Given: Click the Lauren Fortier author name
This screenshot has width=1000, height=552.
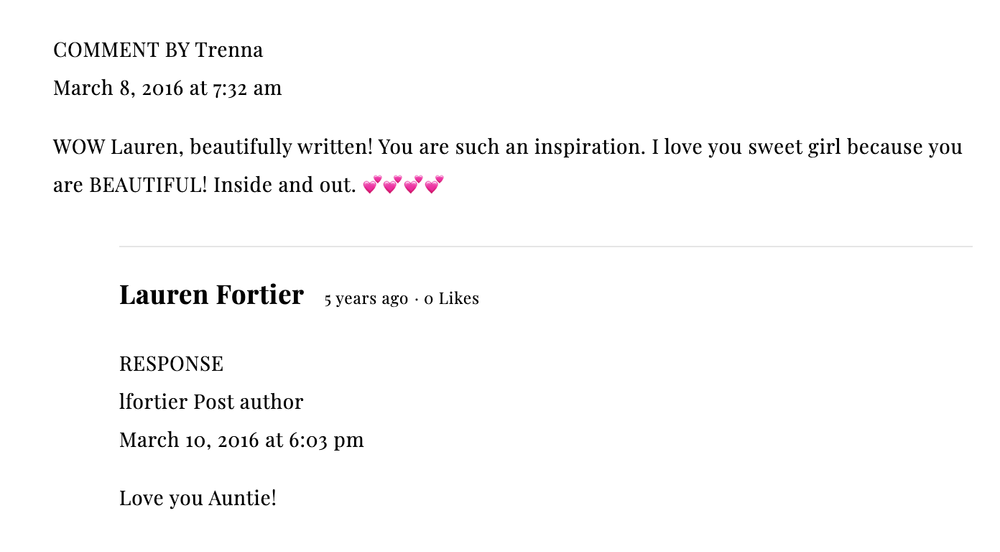Looking at the screenshot, I should [211, 295].
